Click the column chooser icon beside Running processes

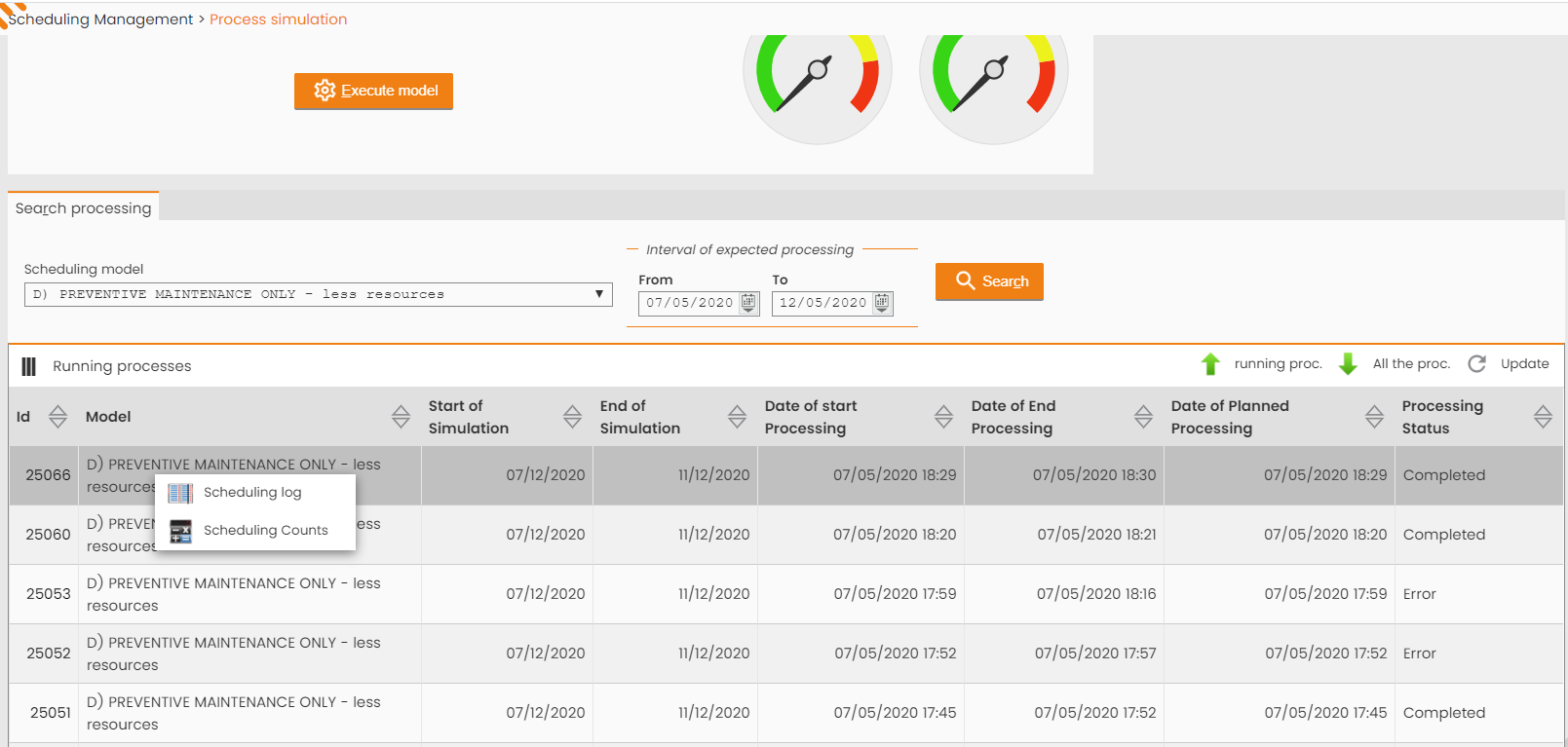tap(29, 366)
